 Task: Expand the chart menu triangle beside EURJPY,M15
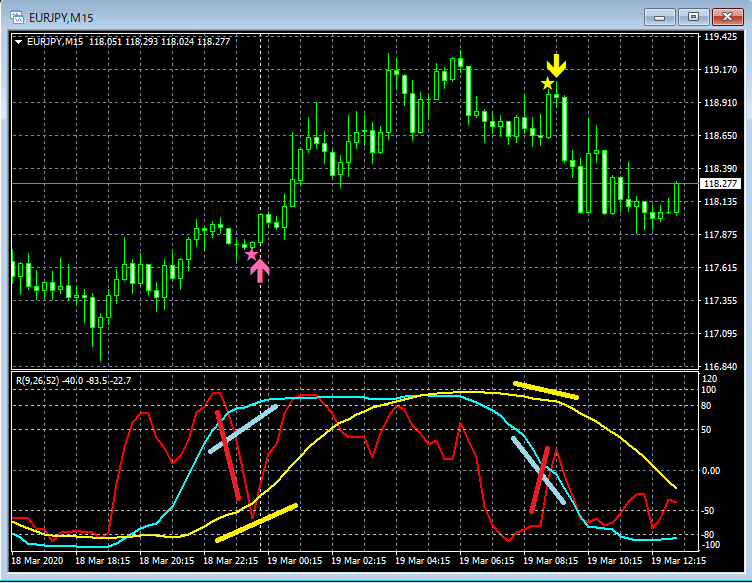(x=19, y=42)
